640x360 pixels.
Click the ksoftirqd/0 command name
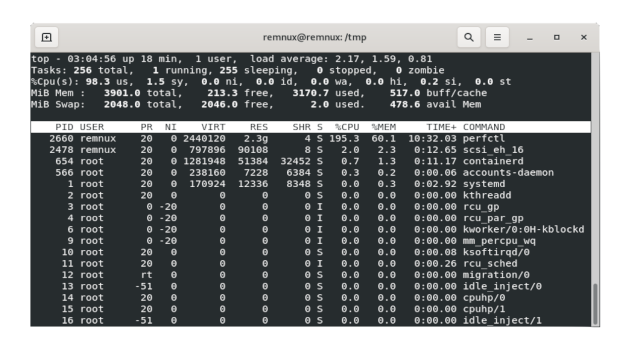(x=496, y=252)
